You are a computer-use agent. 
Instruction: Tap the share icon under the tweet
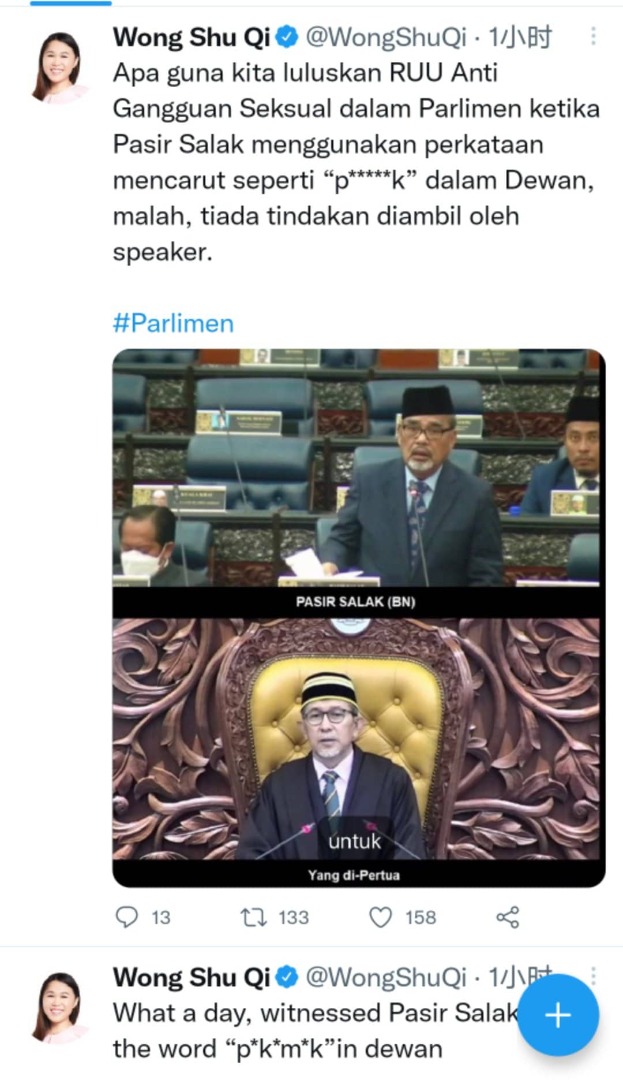point(507,917)
